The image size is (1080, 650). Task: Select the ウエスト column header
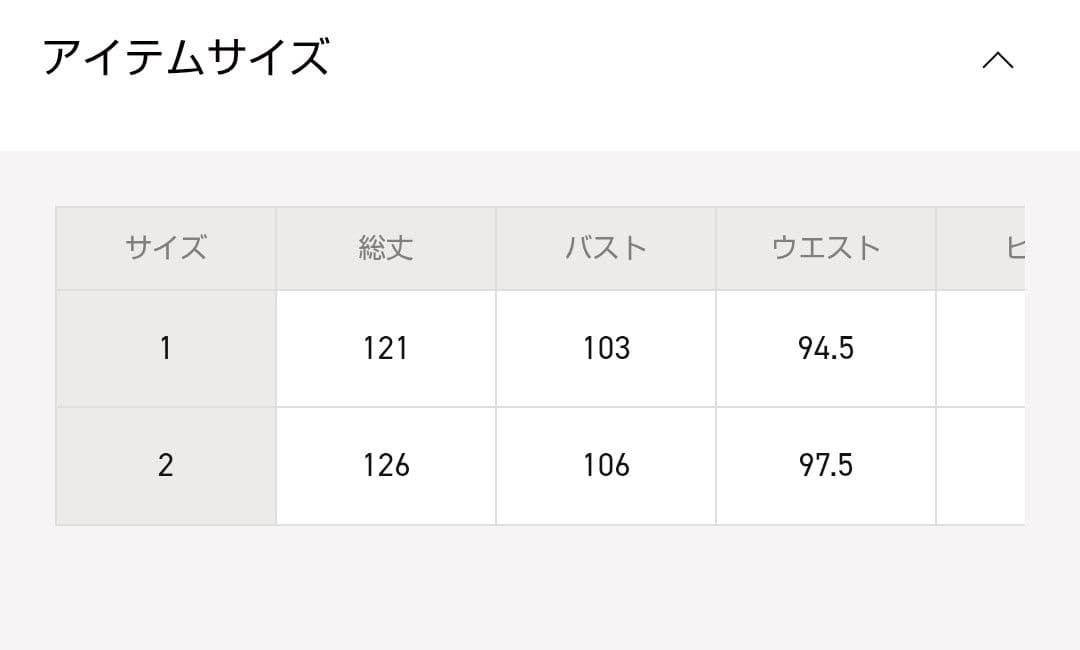[825, 247]
